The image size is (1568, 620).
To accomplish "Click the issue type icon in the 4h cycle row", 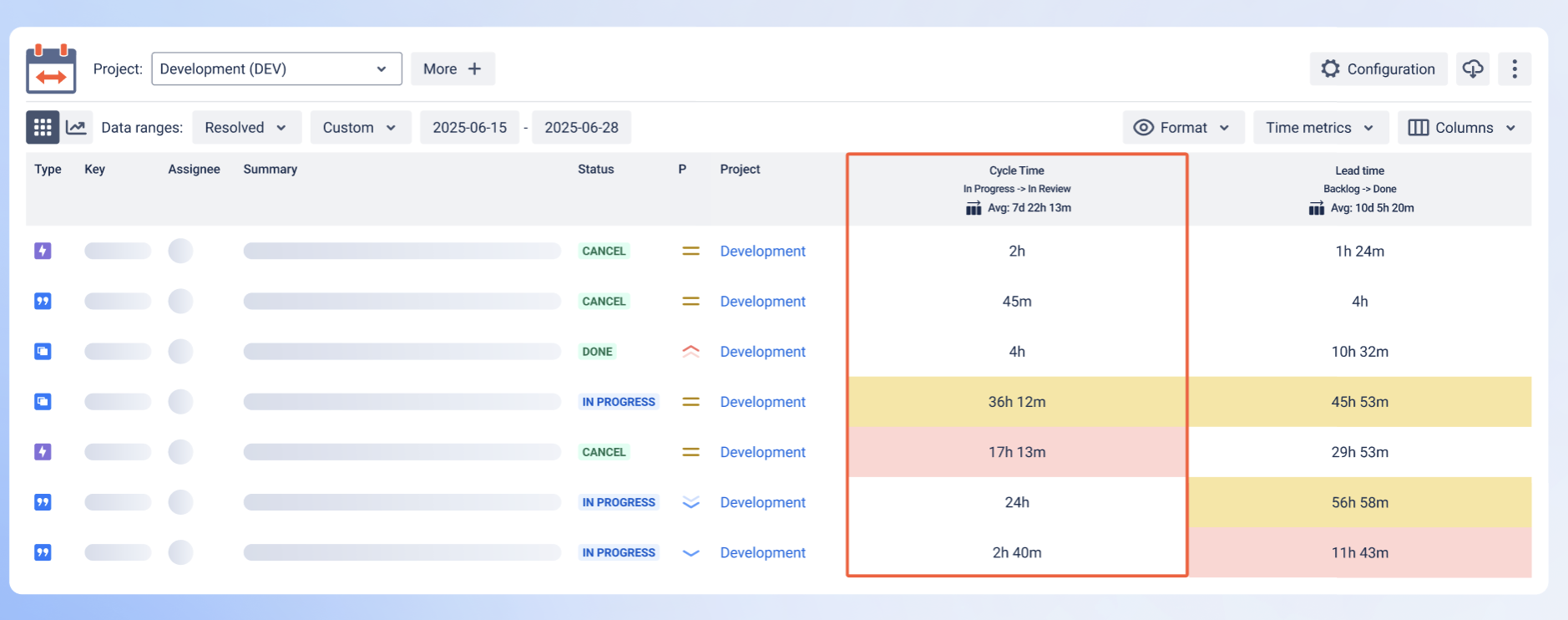I will [43, 351].
